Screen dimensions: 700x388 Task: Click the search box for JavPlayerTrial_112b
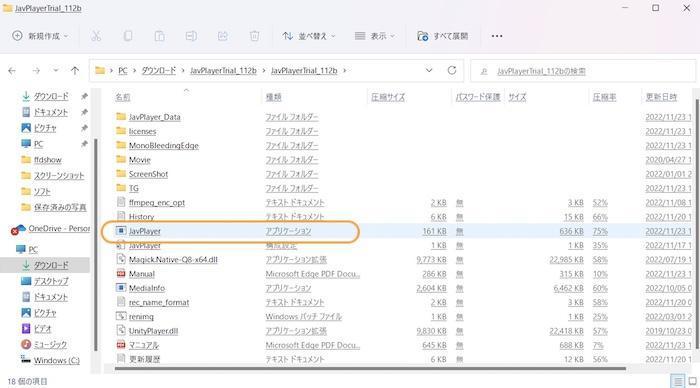point(583,71)
